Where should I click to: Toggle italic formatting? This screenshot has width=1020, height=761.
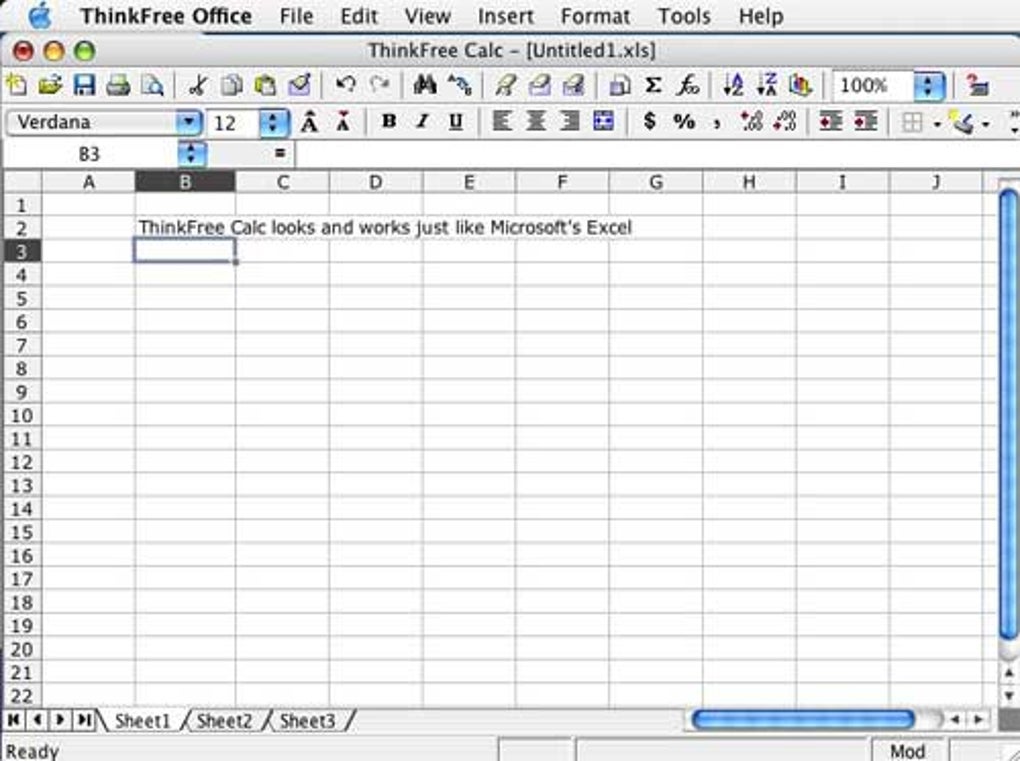coord(423,122)
